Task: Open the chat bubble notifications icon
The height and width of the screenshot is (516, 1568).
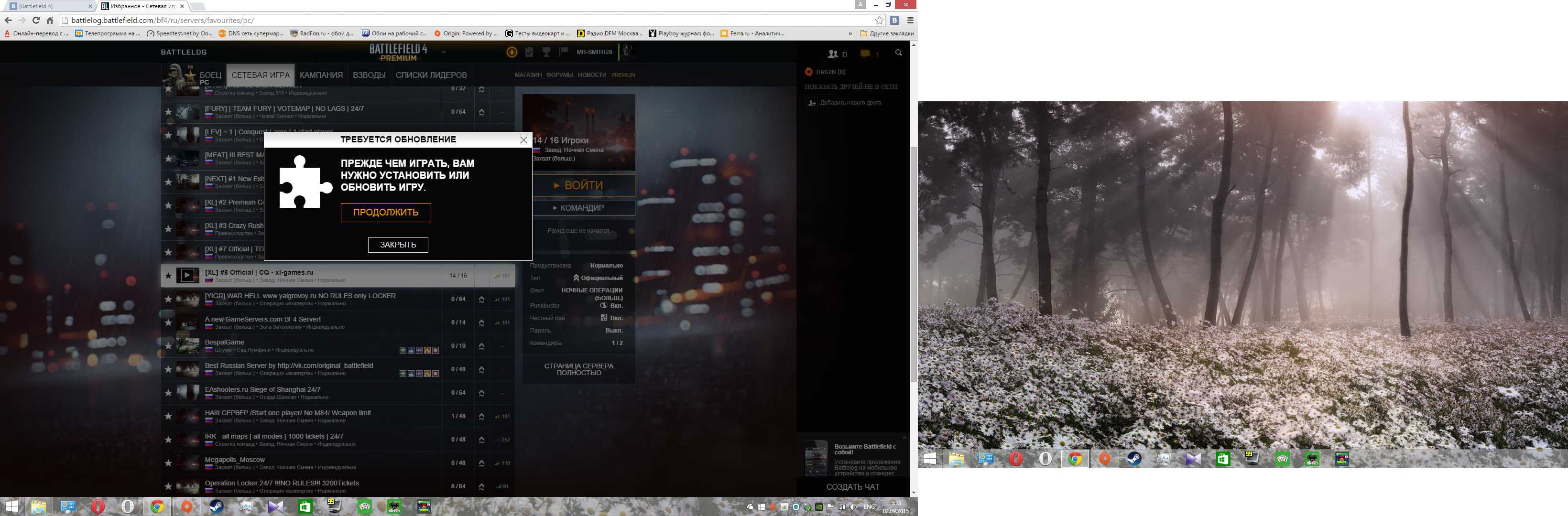Action: coord(866,54)
